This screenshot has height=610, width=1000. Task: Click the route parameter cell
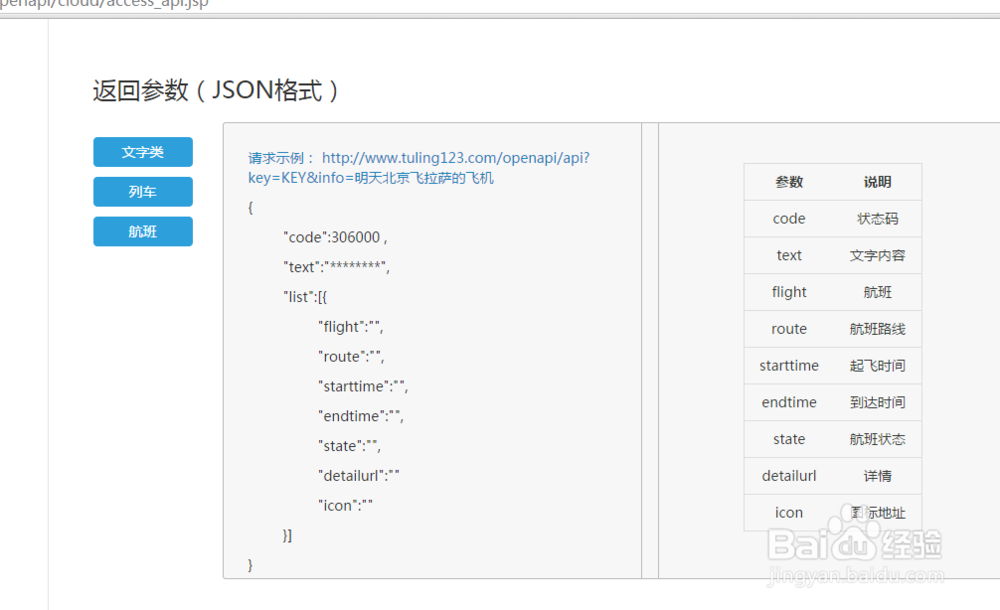click(x=789, y=329)
